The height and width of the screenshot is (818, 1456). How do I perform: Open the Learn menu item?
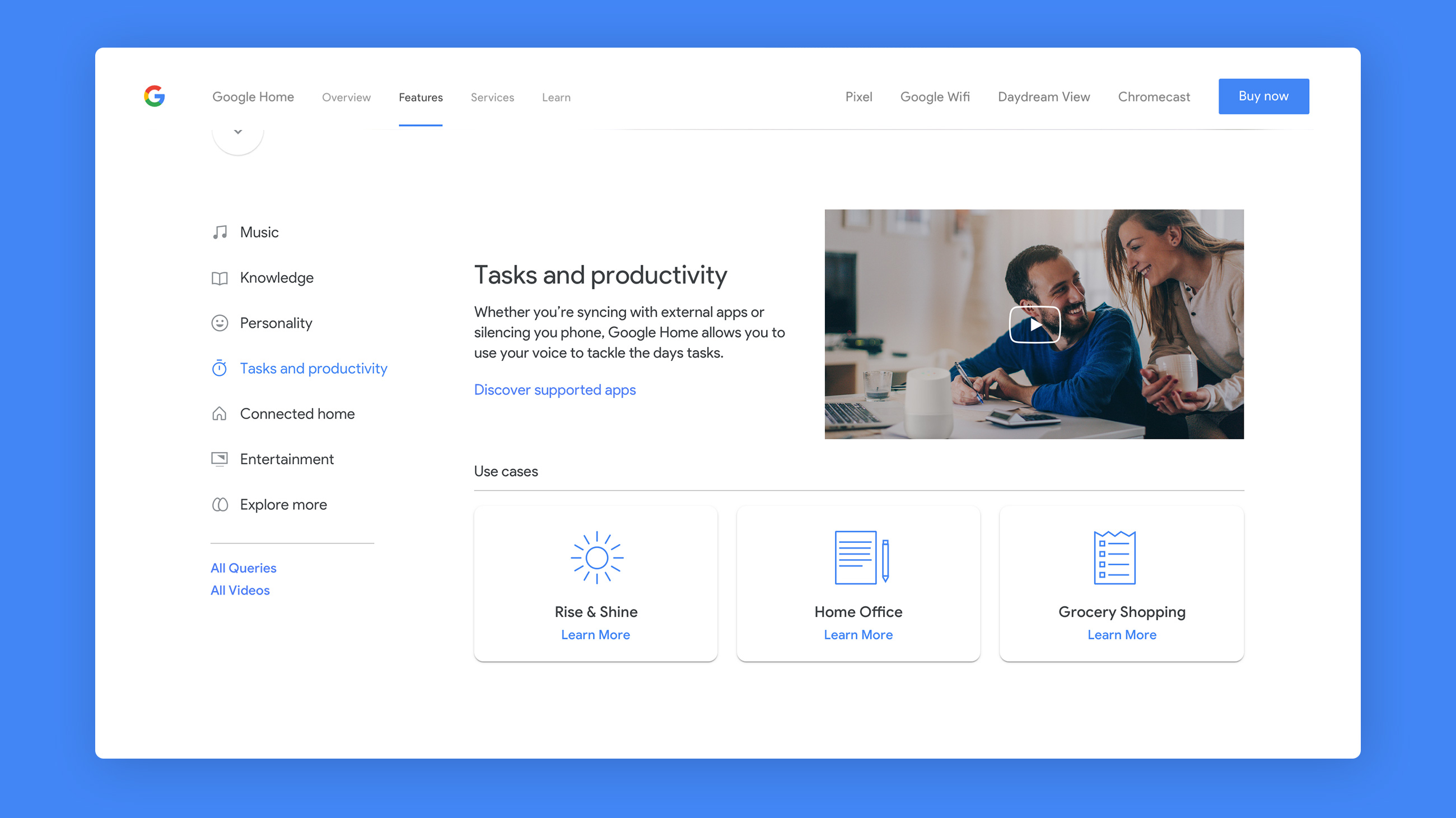point(556,97)
